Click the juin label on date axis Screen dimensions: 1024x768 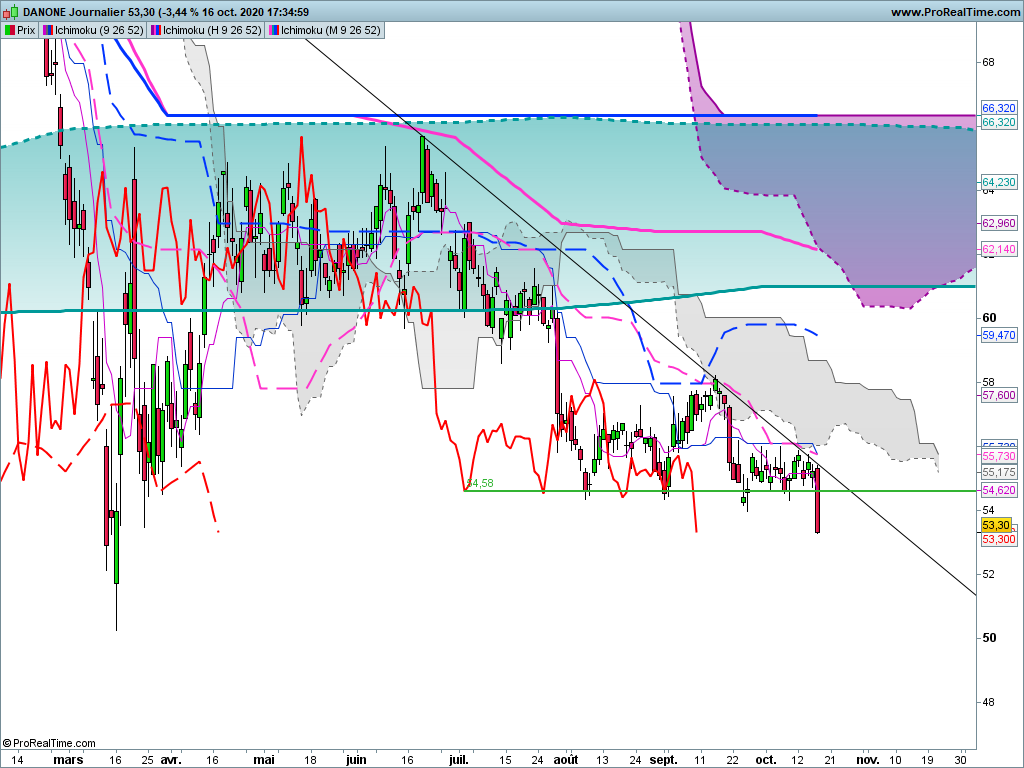[x=356, y=760]
